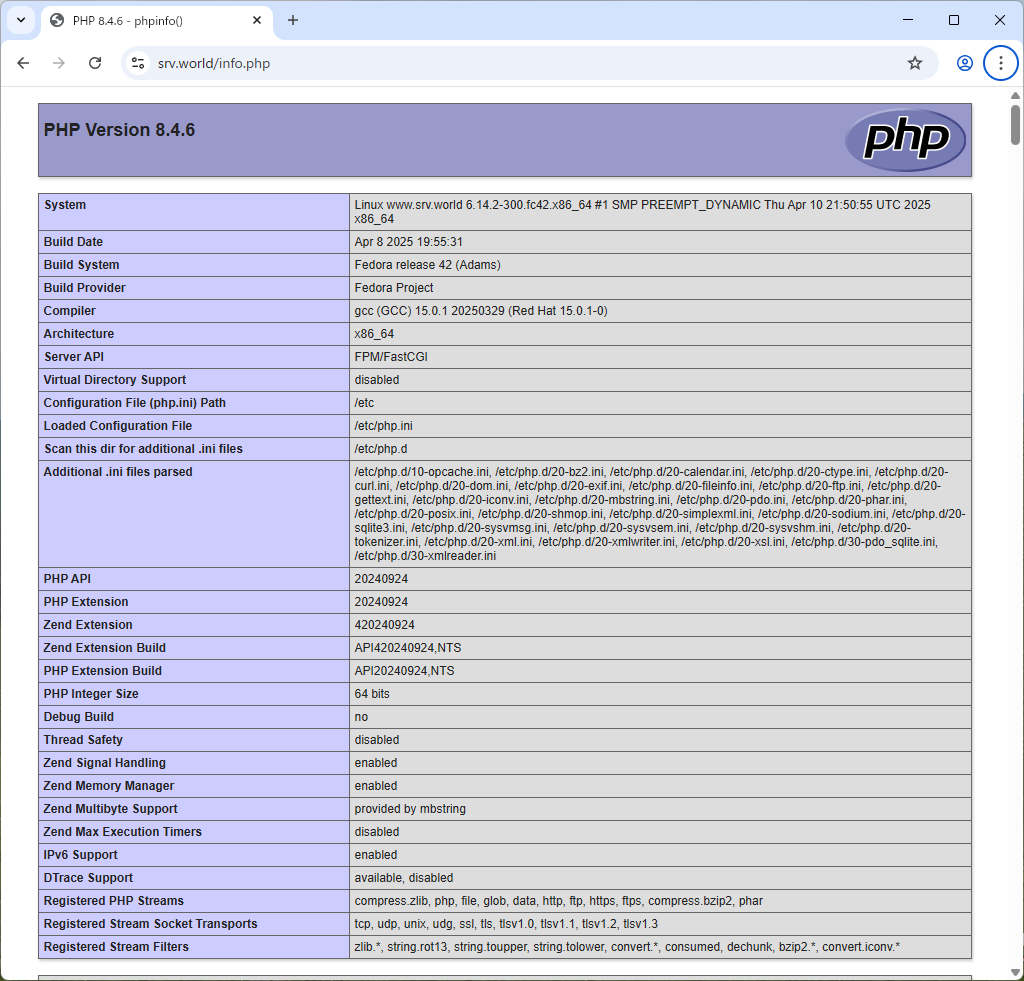Click the value '64 bits'
The image size is (1024, 981).
tap(372, 694)
